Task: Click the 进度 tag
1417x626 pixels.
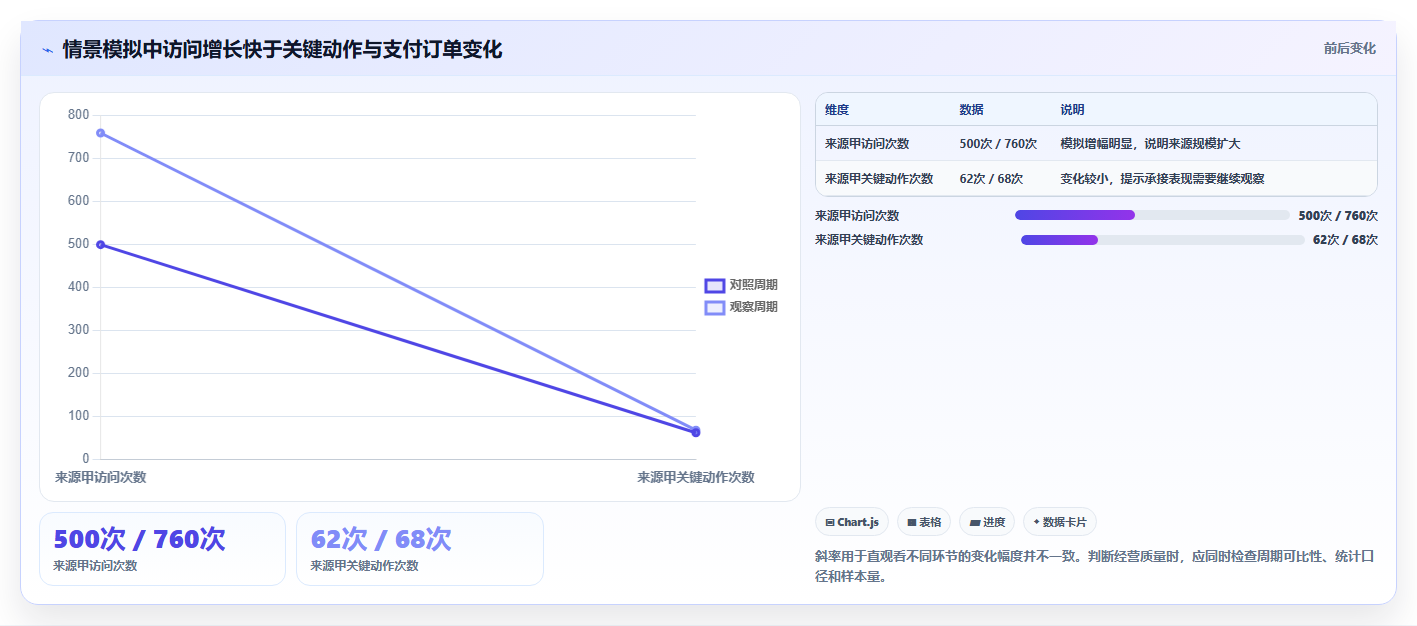Action: pyautogui.click(x=987, y=522)
